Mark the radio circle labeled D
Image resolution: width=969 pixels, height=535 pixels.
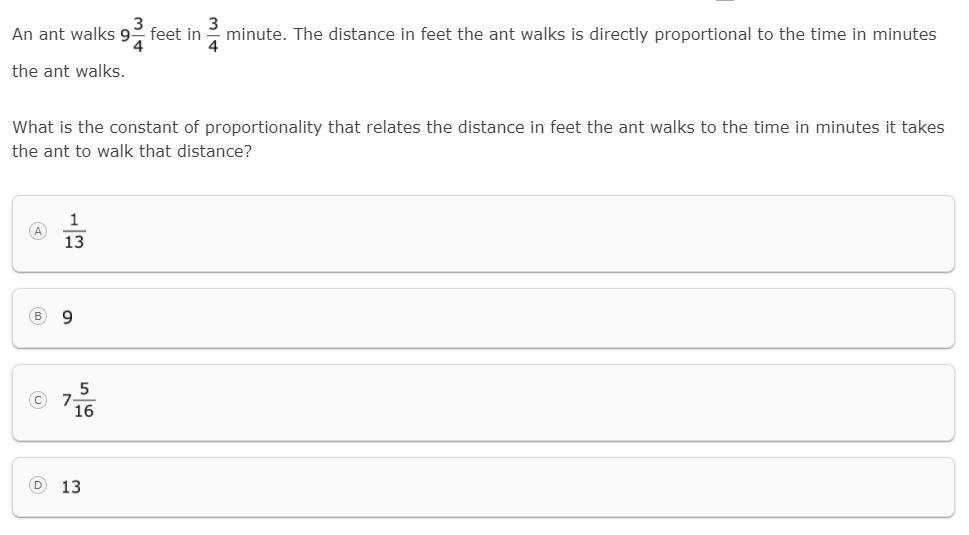pyautogui.click(x=38, y=485)
